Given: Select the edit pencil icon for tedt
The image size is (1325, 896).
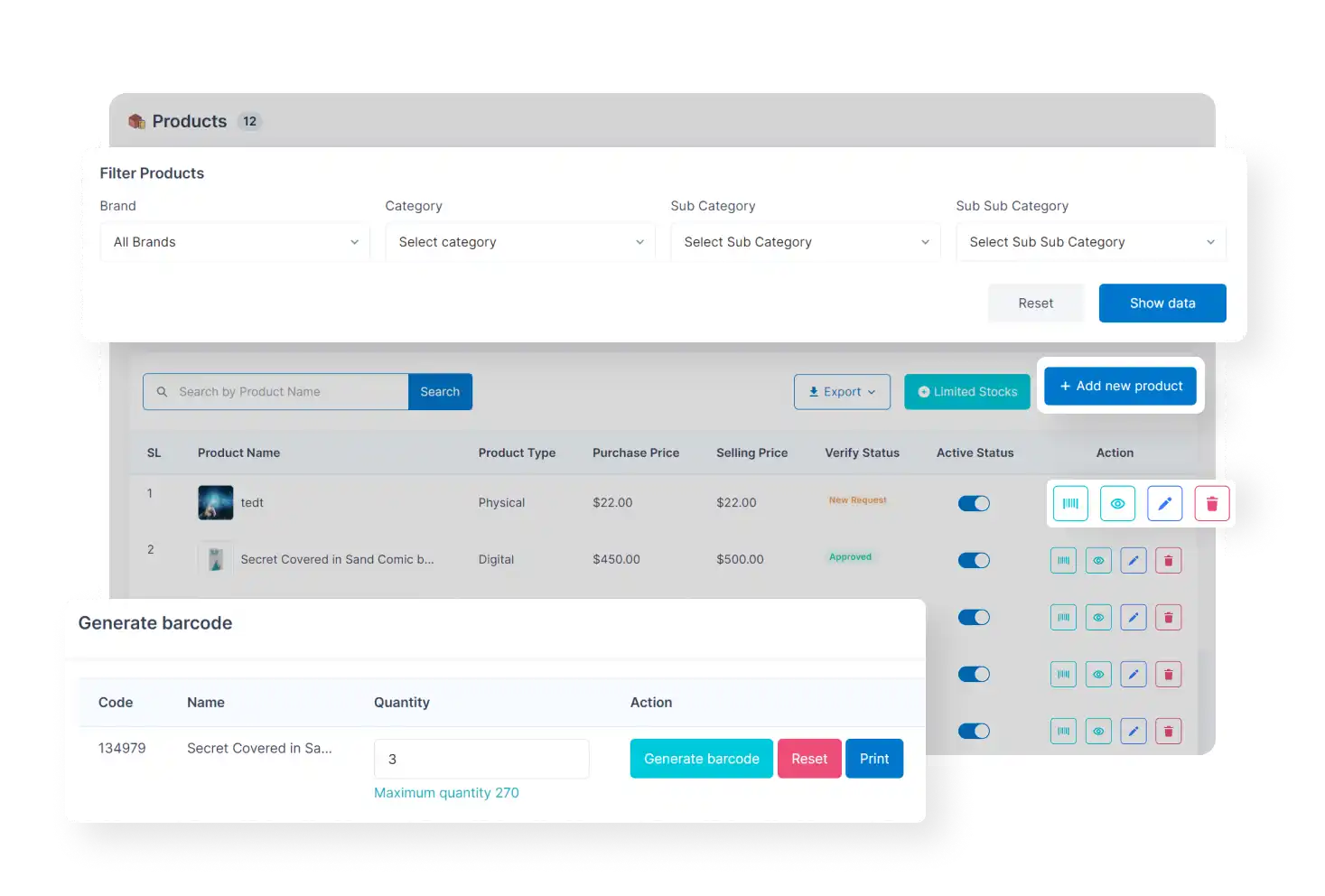Looking at the screenshot, I should [x=1164, y=503].
